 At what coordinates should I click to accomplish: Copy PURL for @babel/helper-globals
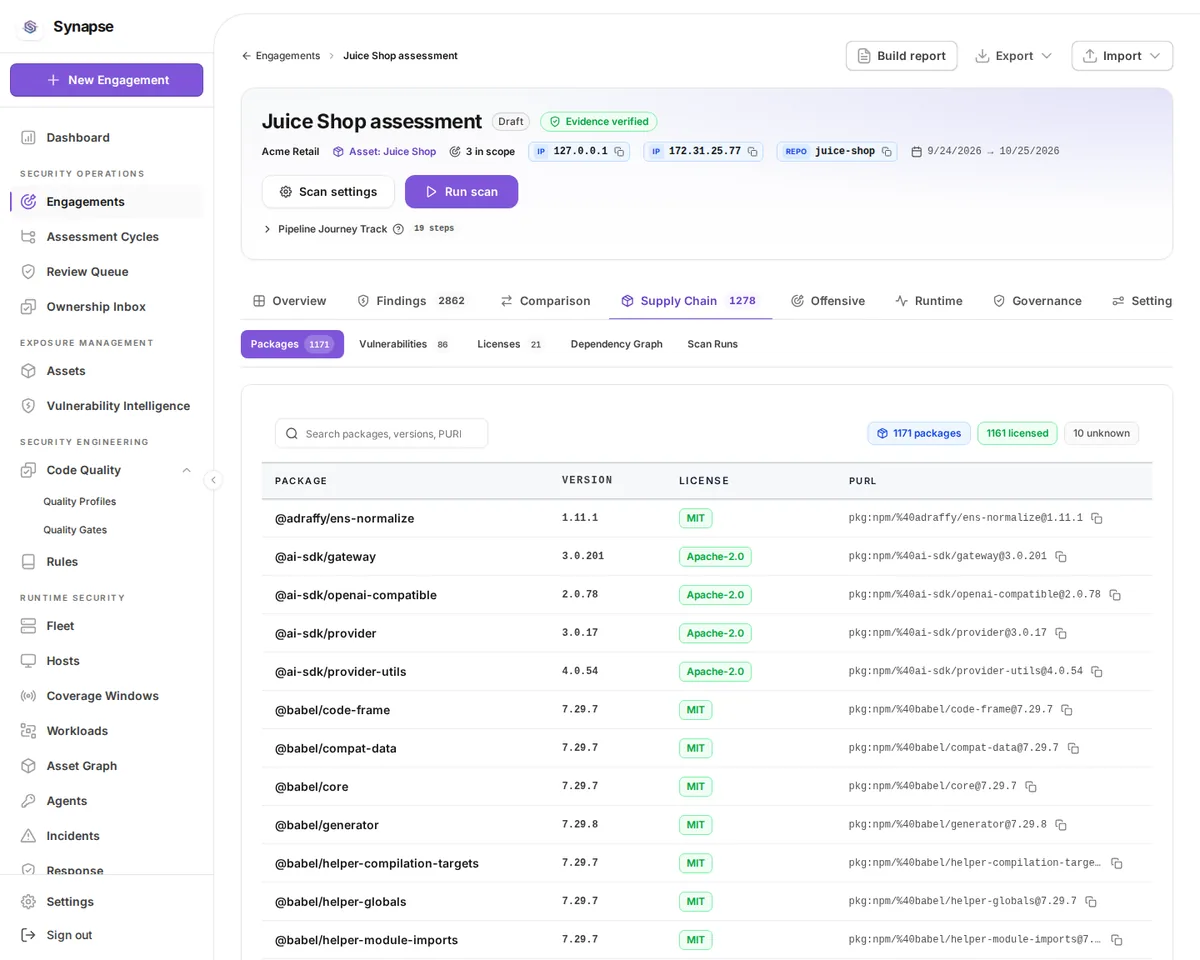pos(1090,902)
